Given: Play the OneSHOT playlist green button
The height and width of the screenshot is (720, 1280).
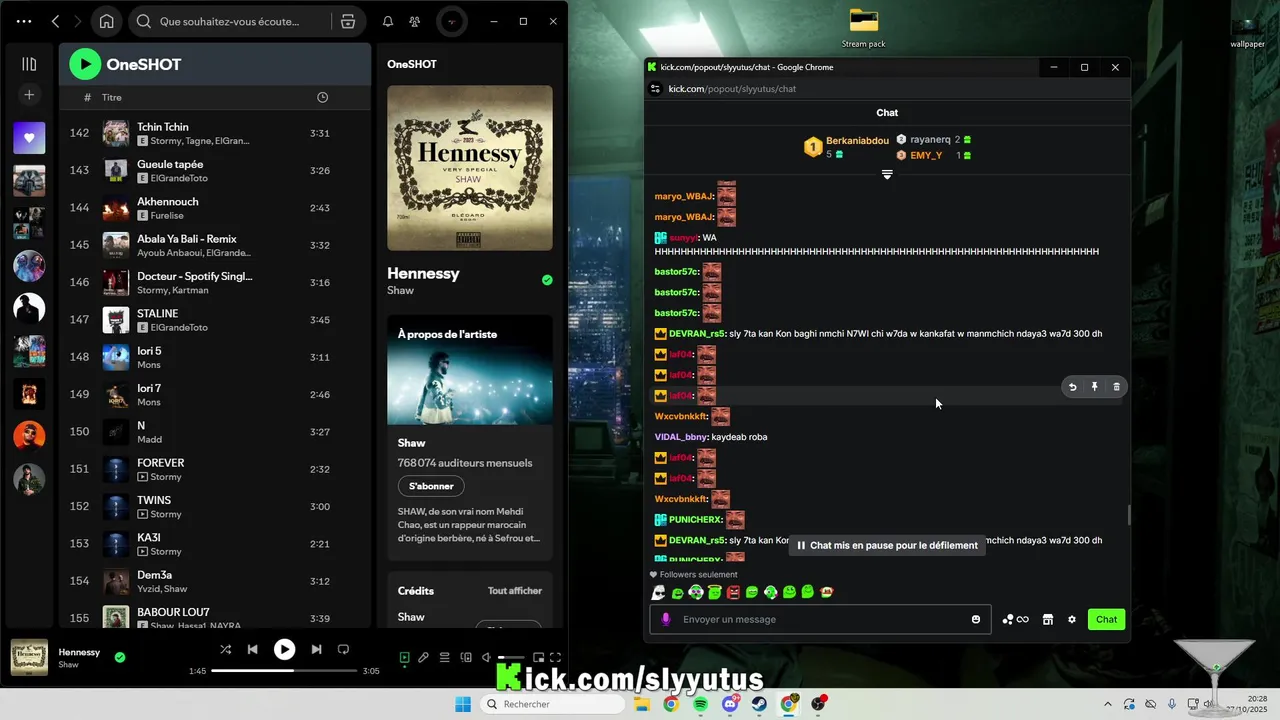Looking at the screenshot, I should [85, 64].
